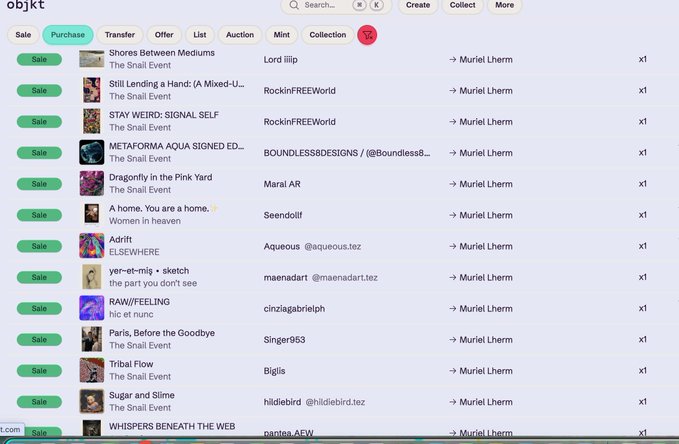Screen dimensions: 679x444
Task: View seller maenadart profile
Action: [285, 278]
